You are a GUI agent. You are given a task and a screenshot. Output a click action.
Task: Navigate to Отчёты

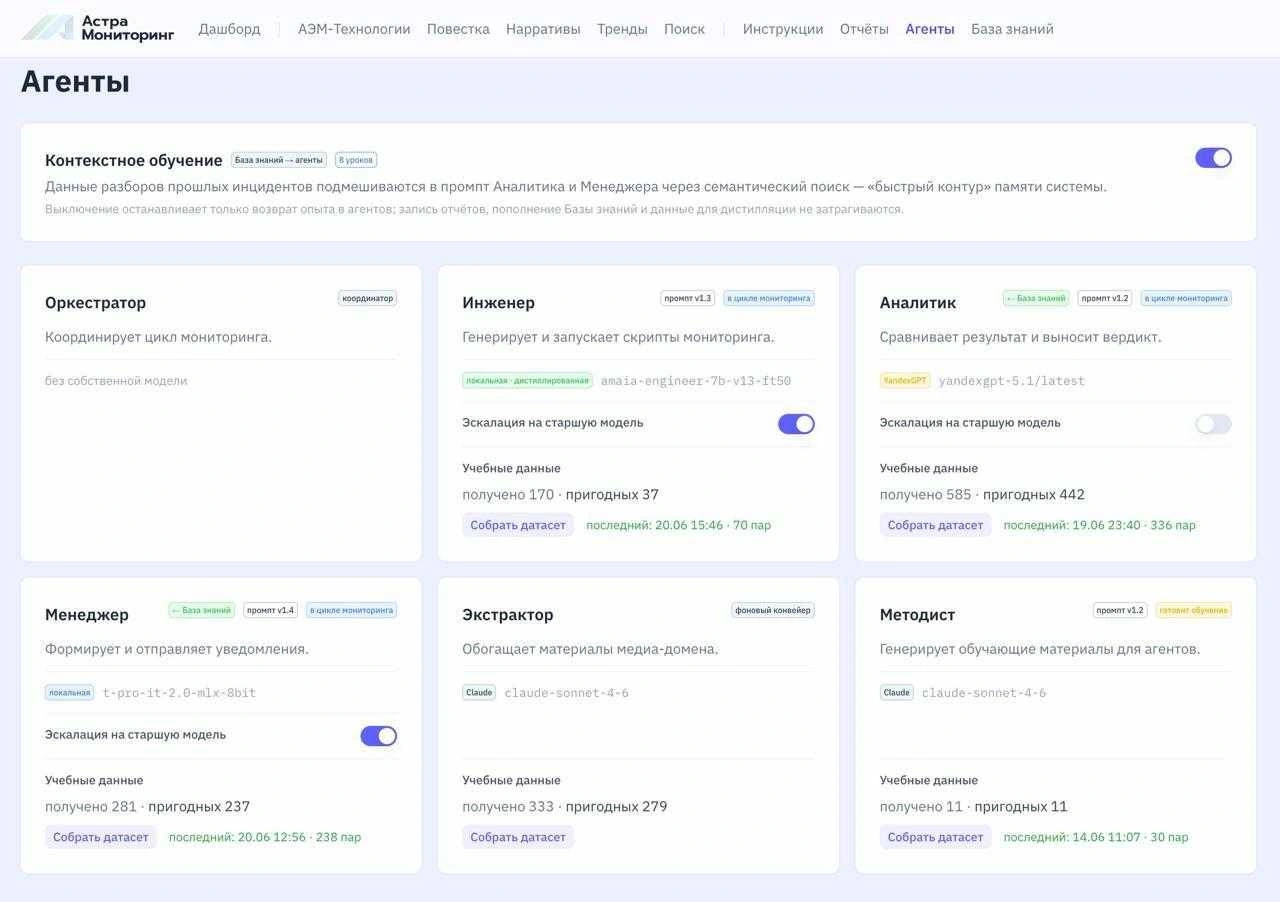point(864,29)
